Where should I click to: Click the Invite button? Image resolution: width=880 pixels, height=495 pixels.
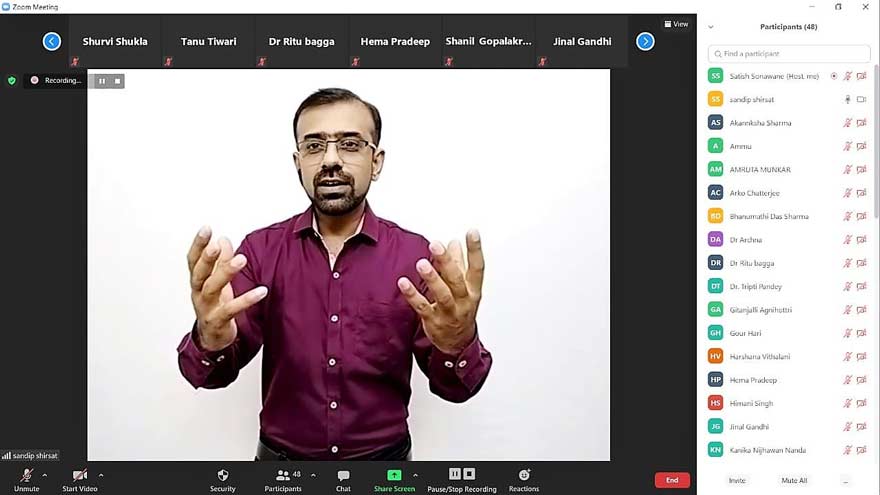coord(737,481)
